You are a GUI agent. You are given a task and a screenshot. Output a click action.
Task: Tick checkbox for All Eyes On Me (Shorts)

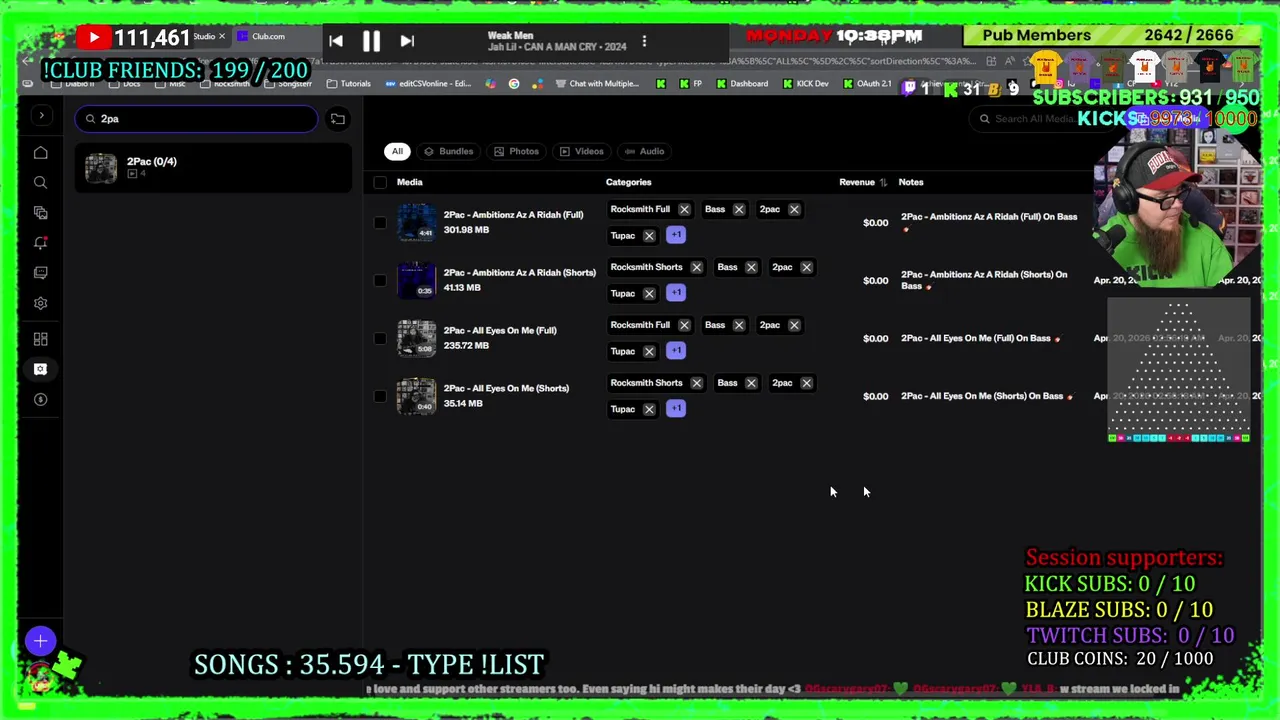coord(380,397)
